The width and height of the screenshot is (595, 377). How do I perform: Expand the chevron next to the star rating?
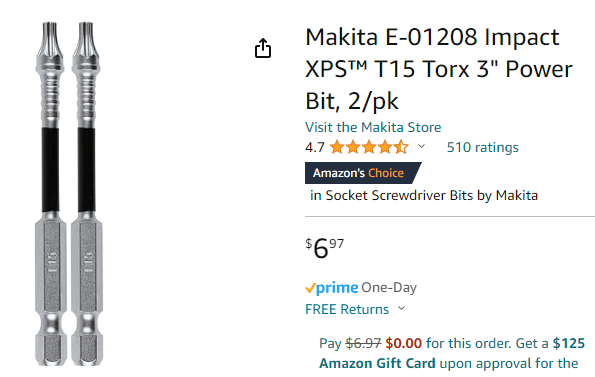pos(421,146)
